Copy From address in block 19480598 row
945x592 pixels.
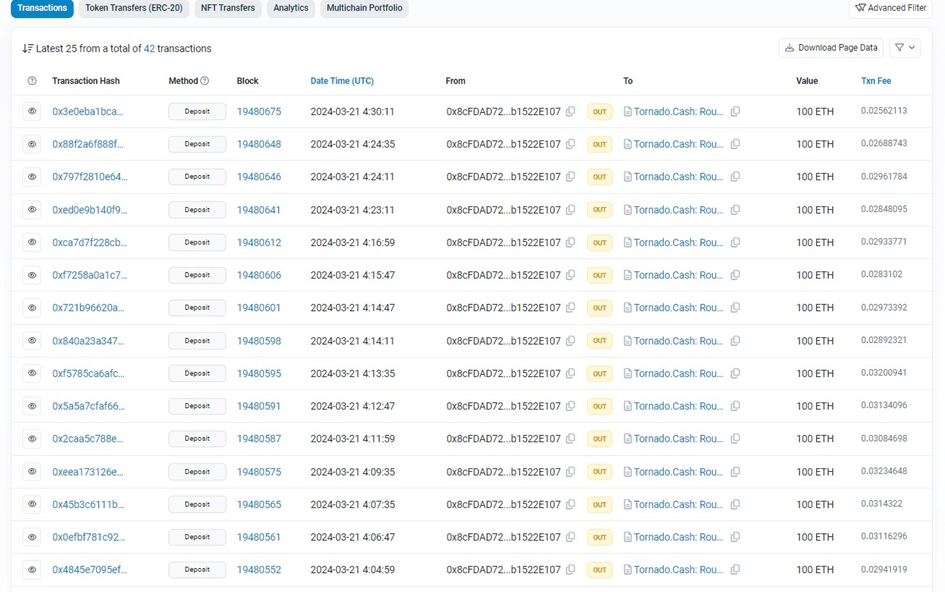570,341
